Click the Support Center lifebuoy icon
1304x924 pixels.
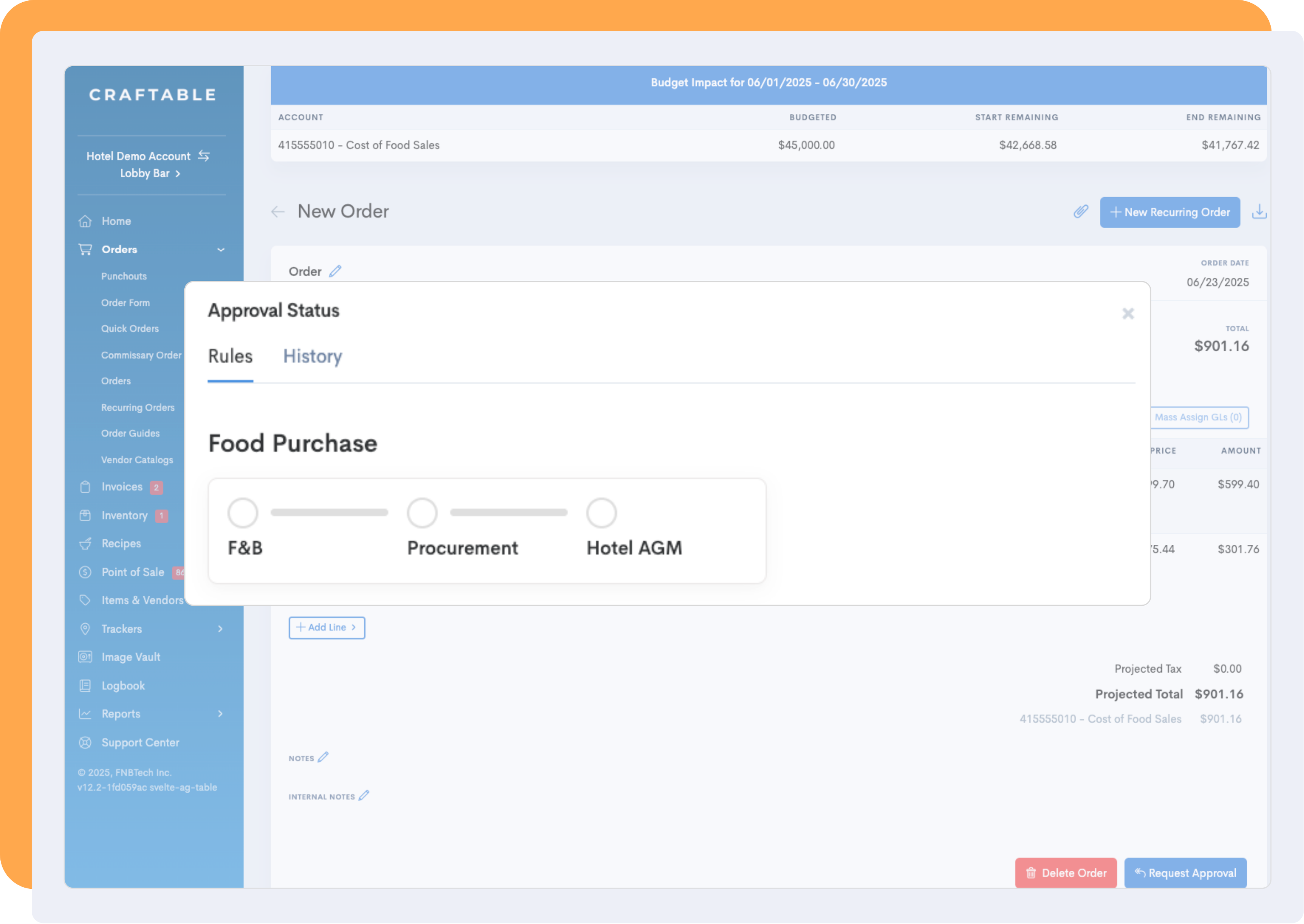coord(85,742)
